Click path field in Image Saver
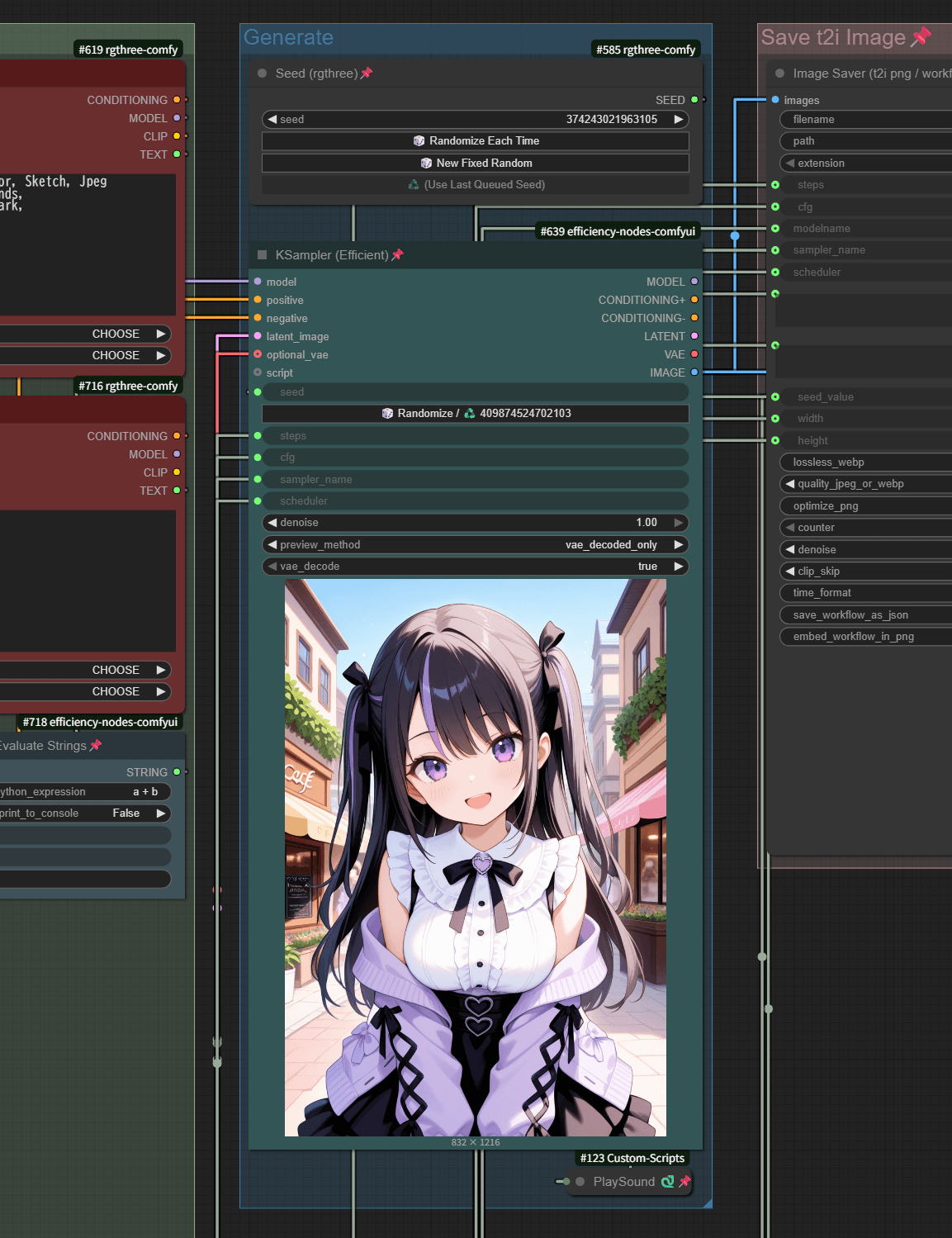 click(x=865, y=141)
